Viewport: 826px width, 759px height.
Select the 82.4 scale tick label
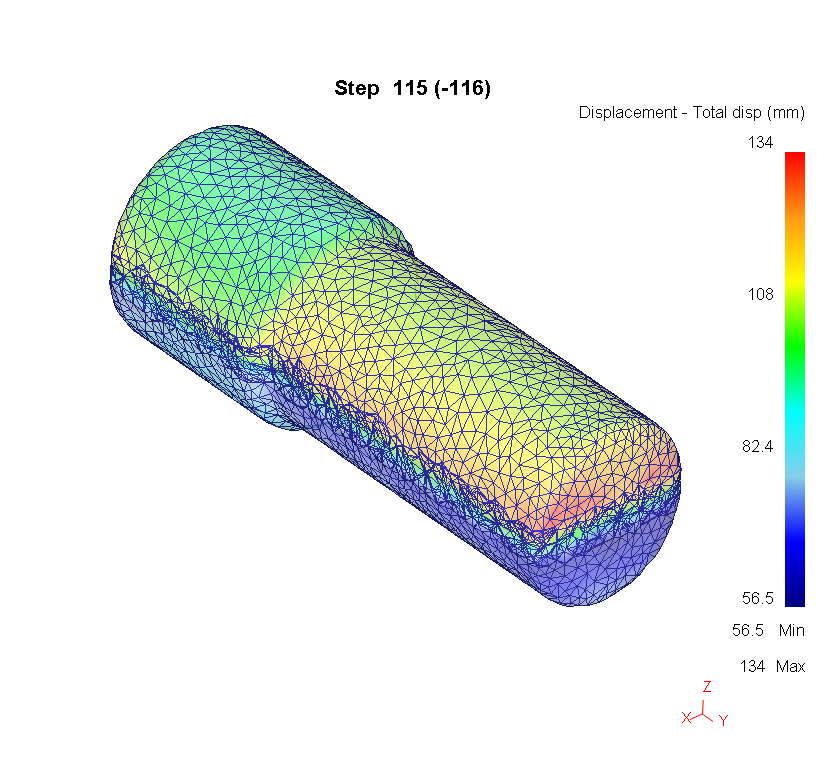[755, 446]
